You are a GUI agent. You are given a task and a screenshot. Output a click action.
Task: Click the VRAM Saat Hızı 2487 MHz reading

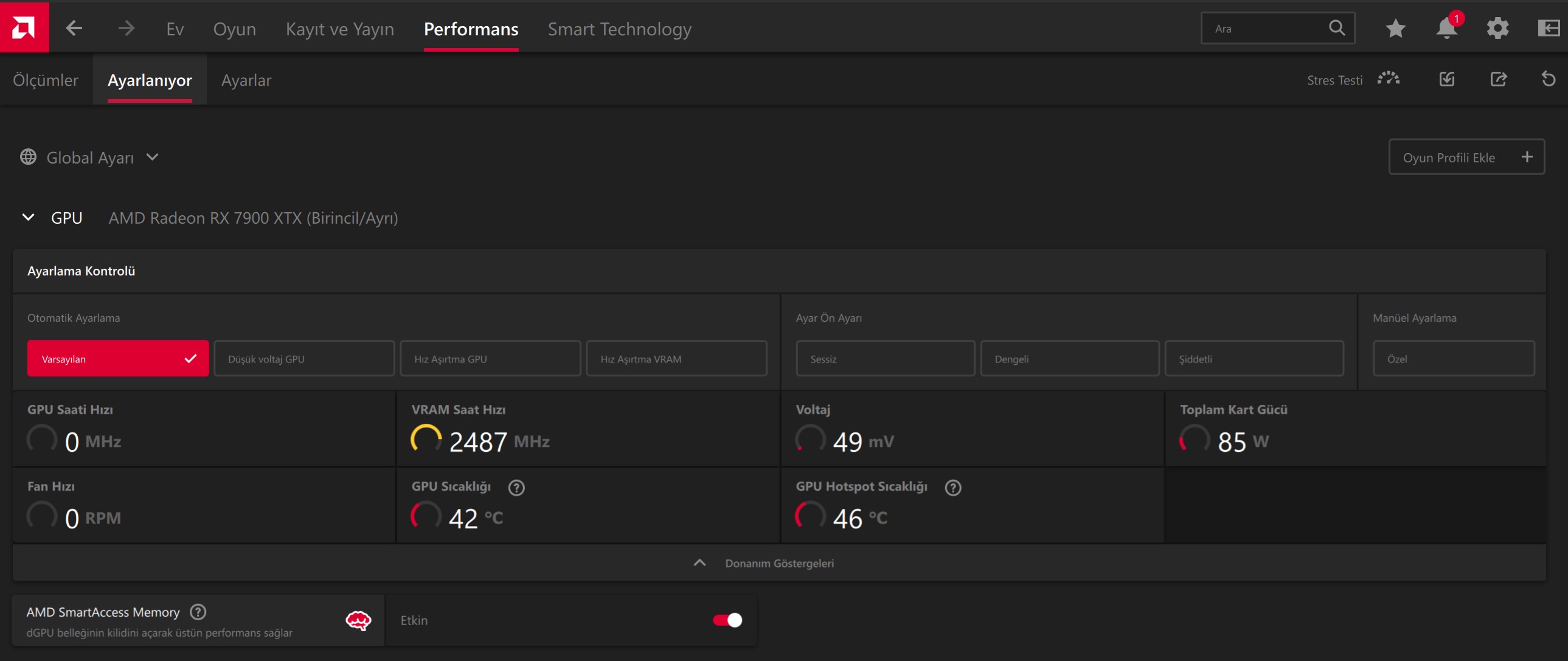[499, 441]
